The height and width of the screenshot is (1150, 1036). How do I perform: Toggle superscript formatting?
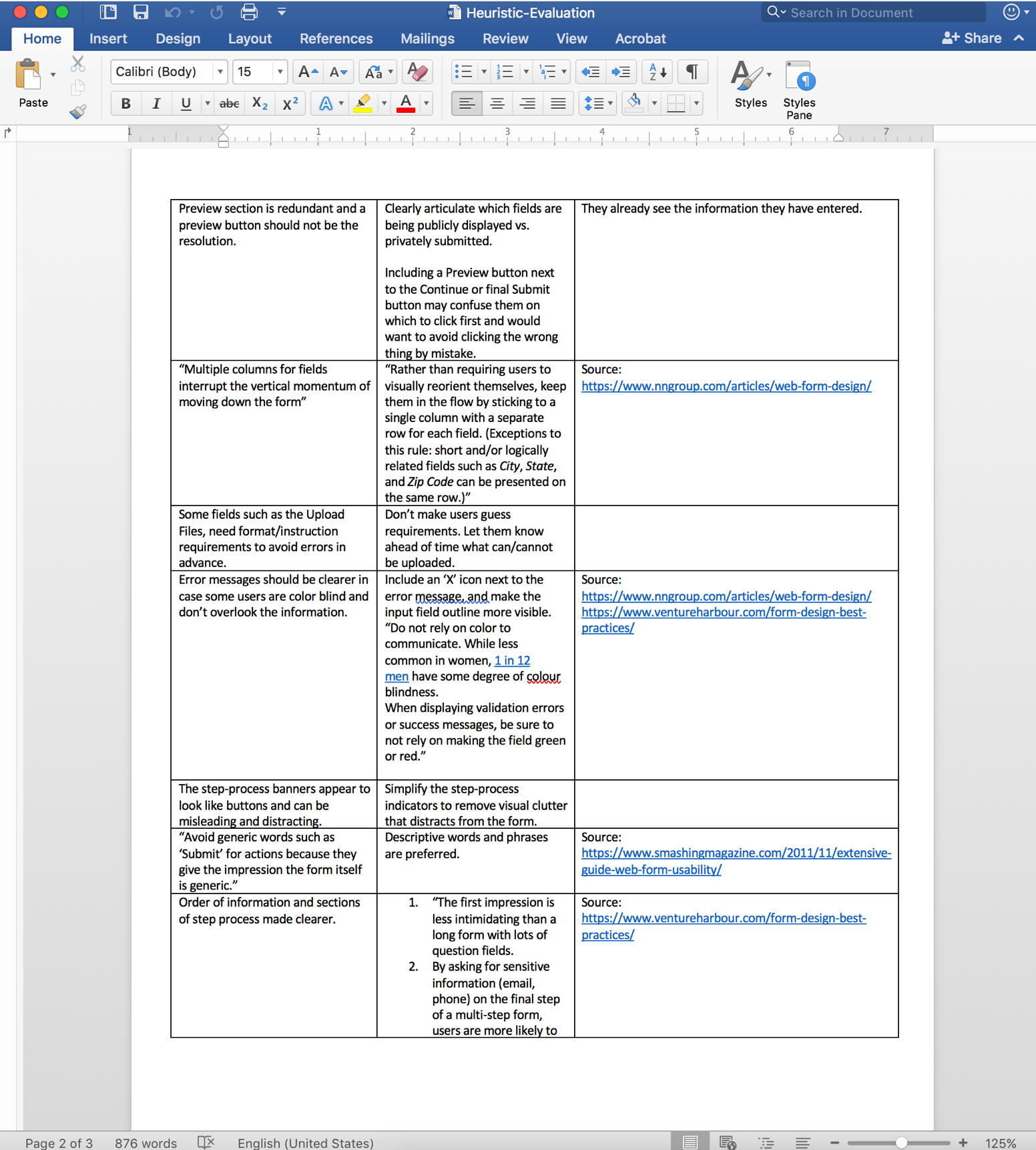pos(290,104)
